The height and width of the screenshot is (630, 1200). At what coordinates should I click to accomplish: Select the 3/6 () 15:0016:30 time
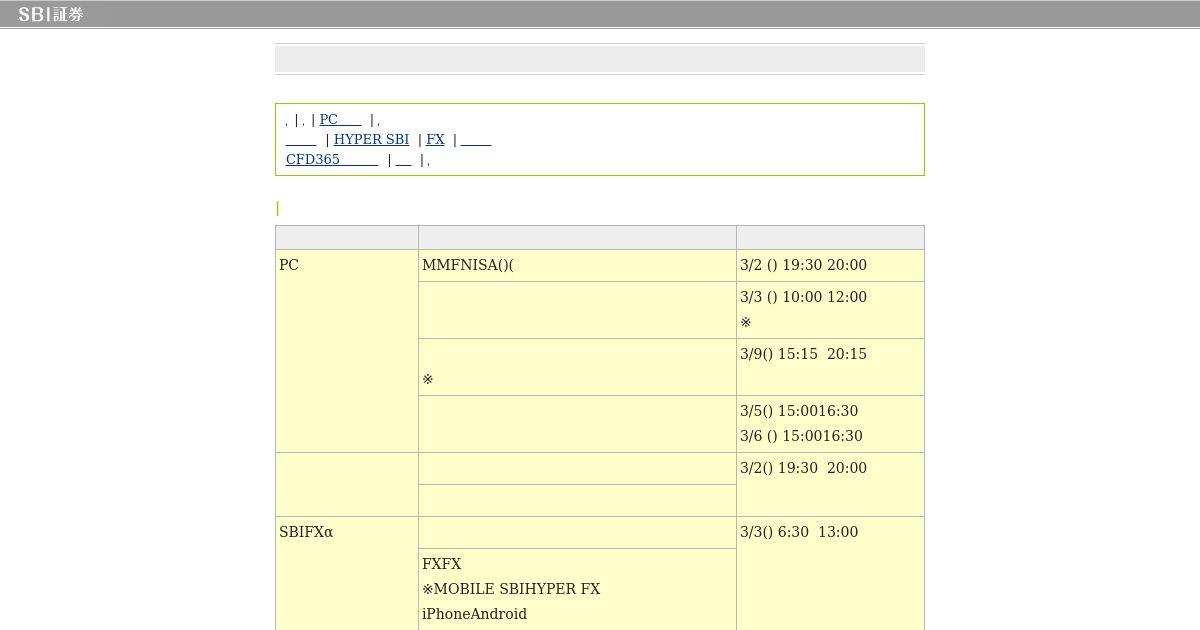point(801,436)
